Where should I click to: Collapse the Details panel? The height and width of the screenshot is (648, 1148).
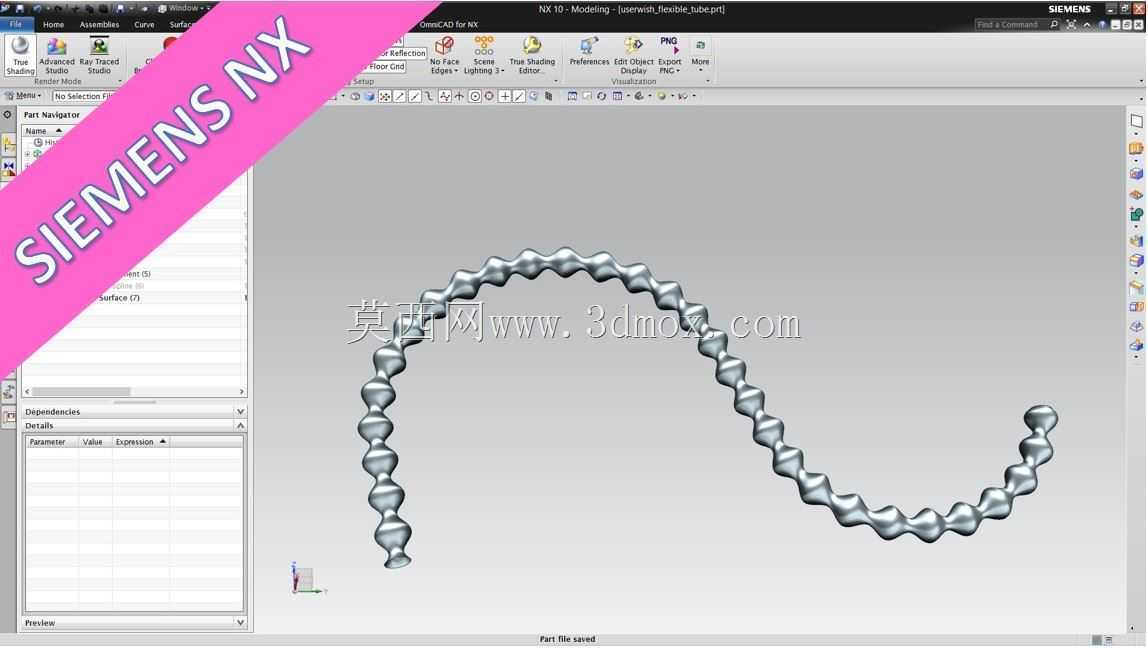click(134, 425)
